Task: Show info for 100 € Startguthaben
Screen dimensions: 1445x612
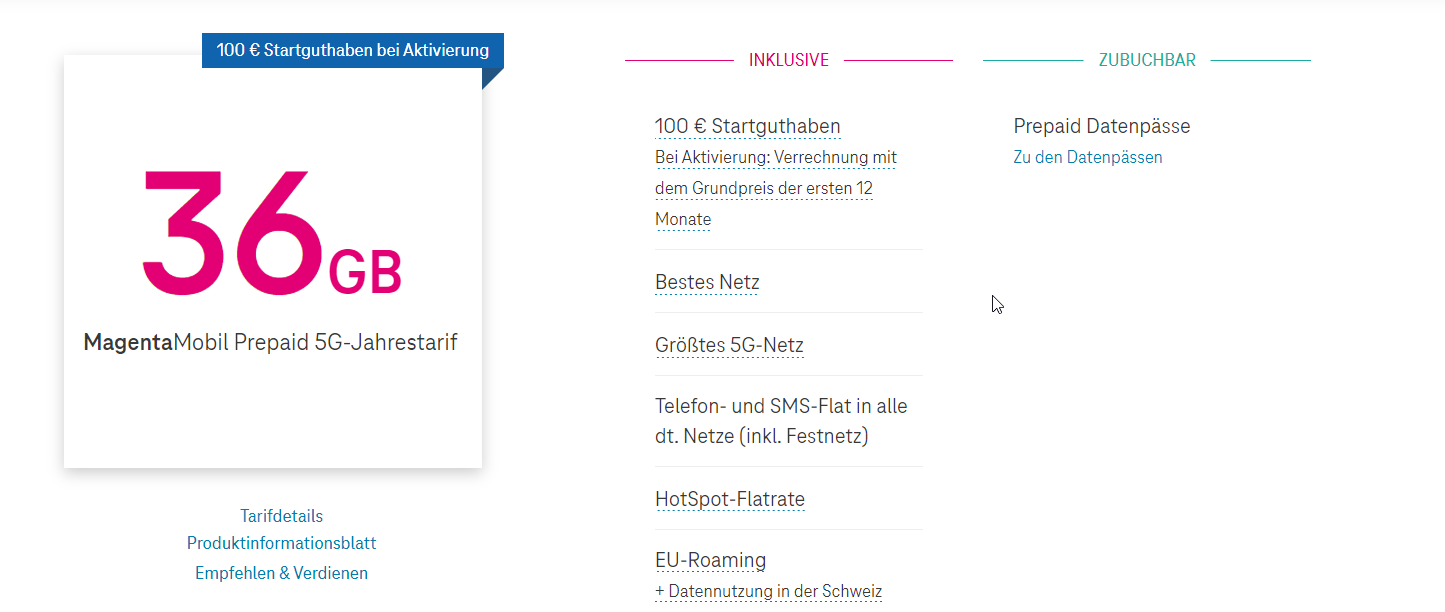Action: [747, 126]
